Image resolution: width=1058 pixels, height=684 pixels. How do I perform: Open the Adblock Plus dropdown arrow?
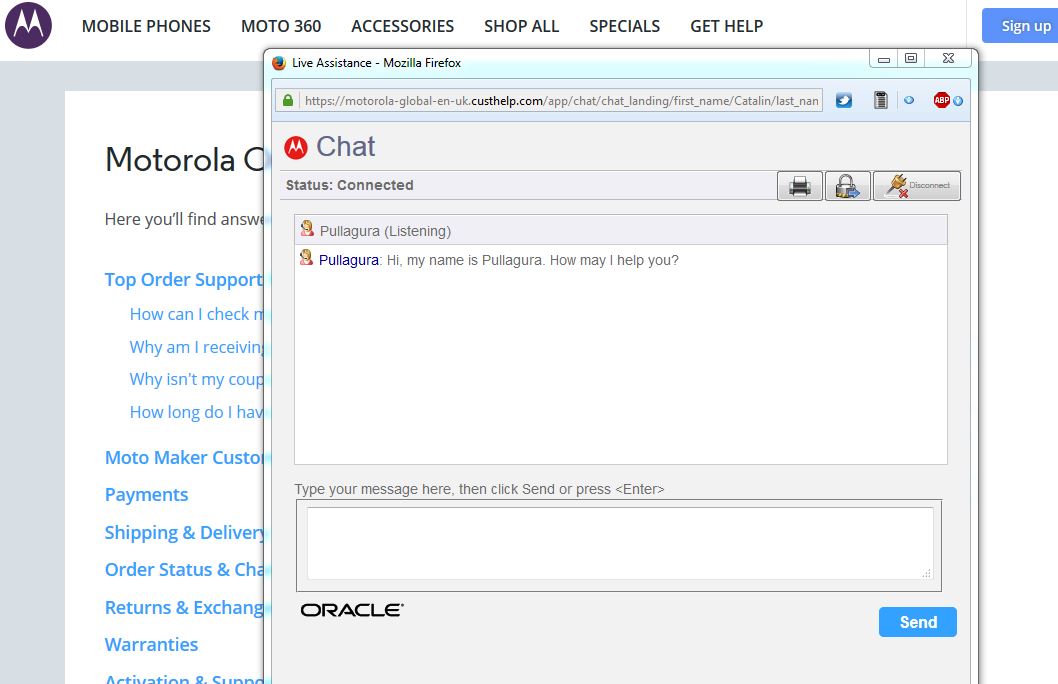(957, 101)
